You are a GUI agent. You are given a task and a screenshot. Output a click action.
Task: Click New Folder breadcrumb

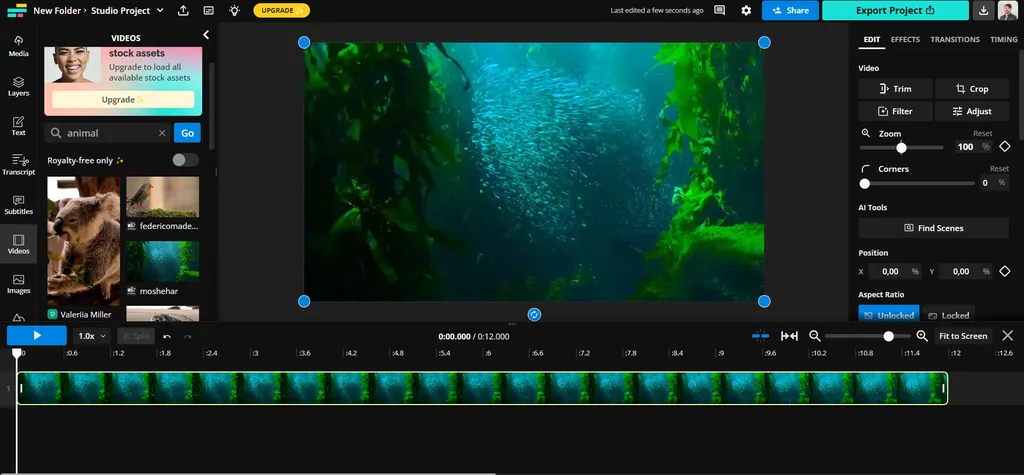tap(57, 10)
